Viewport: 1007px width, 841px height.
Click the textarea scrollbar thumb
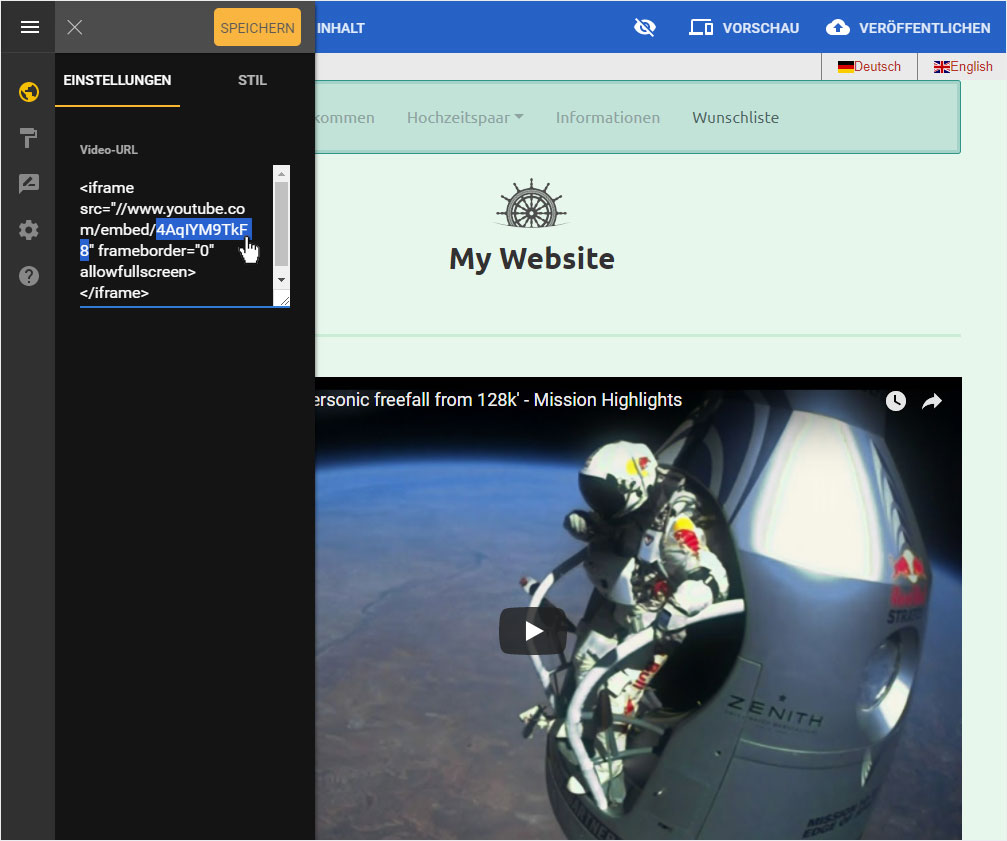pyautogui.click(x=281, y=223)
